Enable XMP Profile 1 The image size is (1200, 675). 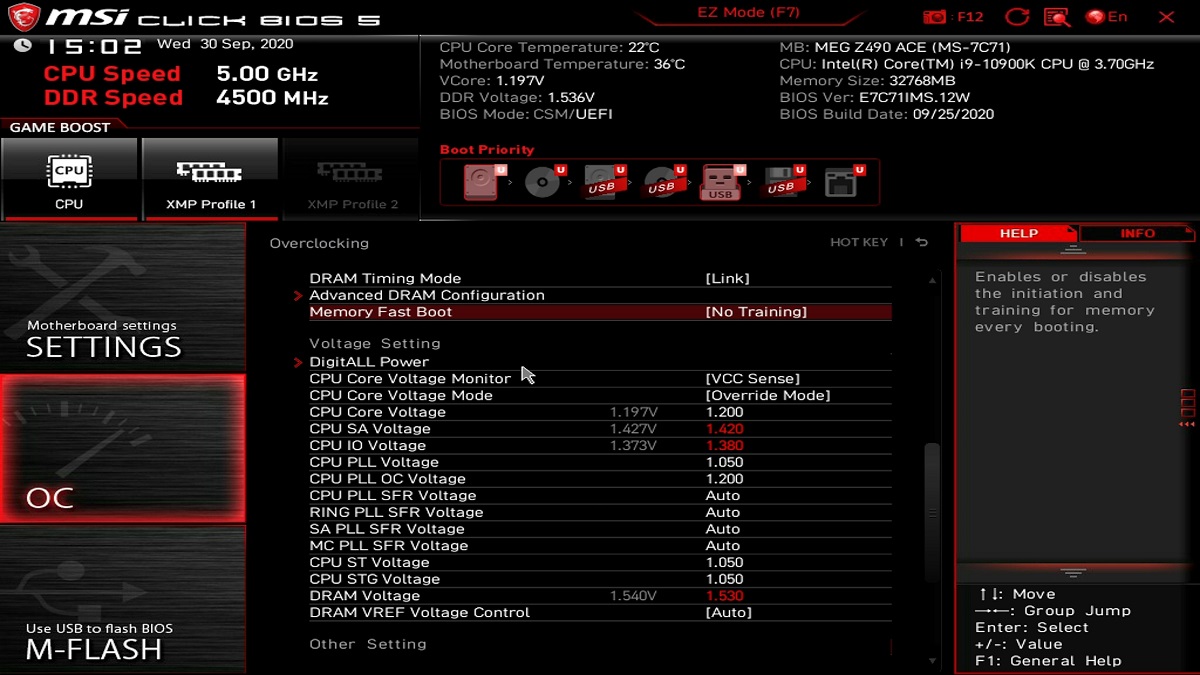210,179
